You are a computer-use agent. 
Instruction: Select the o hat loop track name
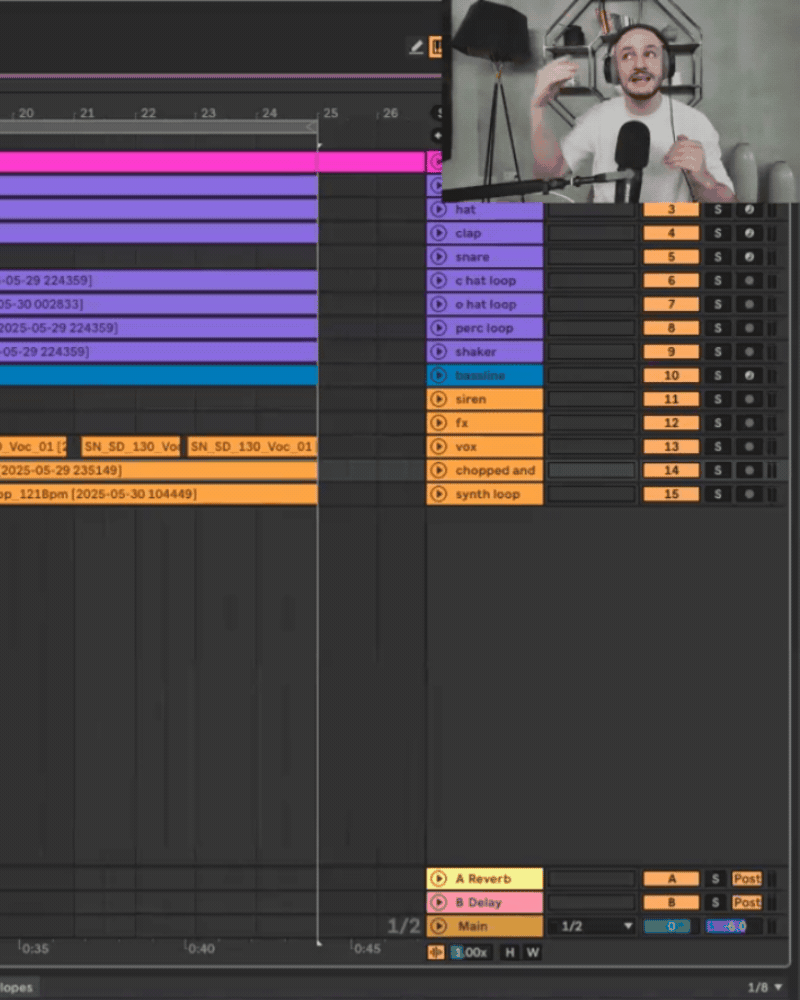(x=485, y=304)
